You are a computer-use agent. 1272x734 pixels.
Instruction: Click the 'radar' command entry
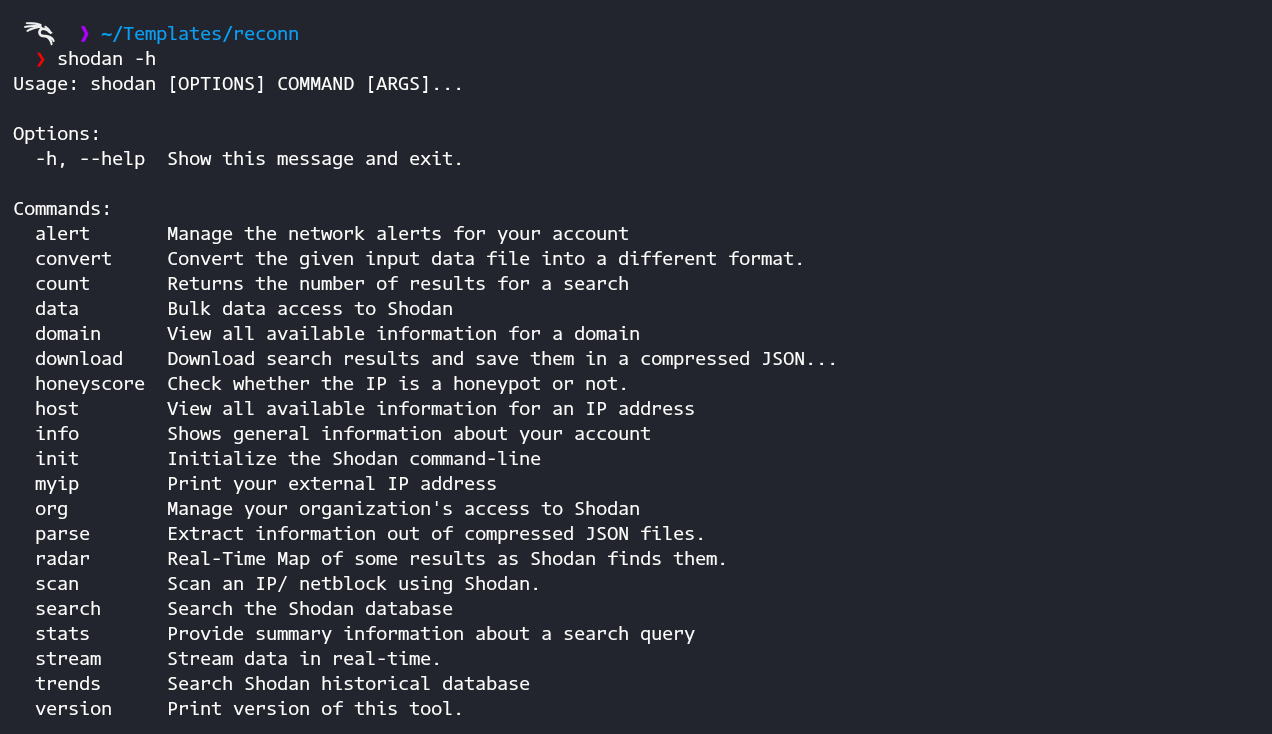(62, 559)
